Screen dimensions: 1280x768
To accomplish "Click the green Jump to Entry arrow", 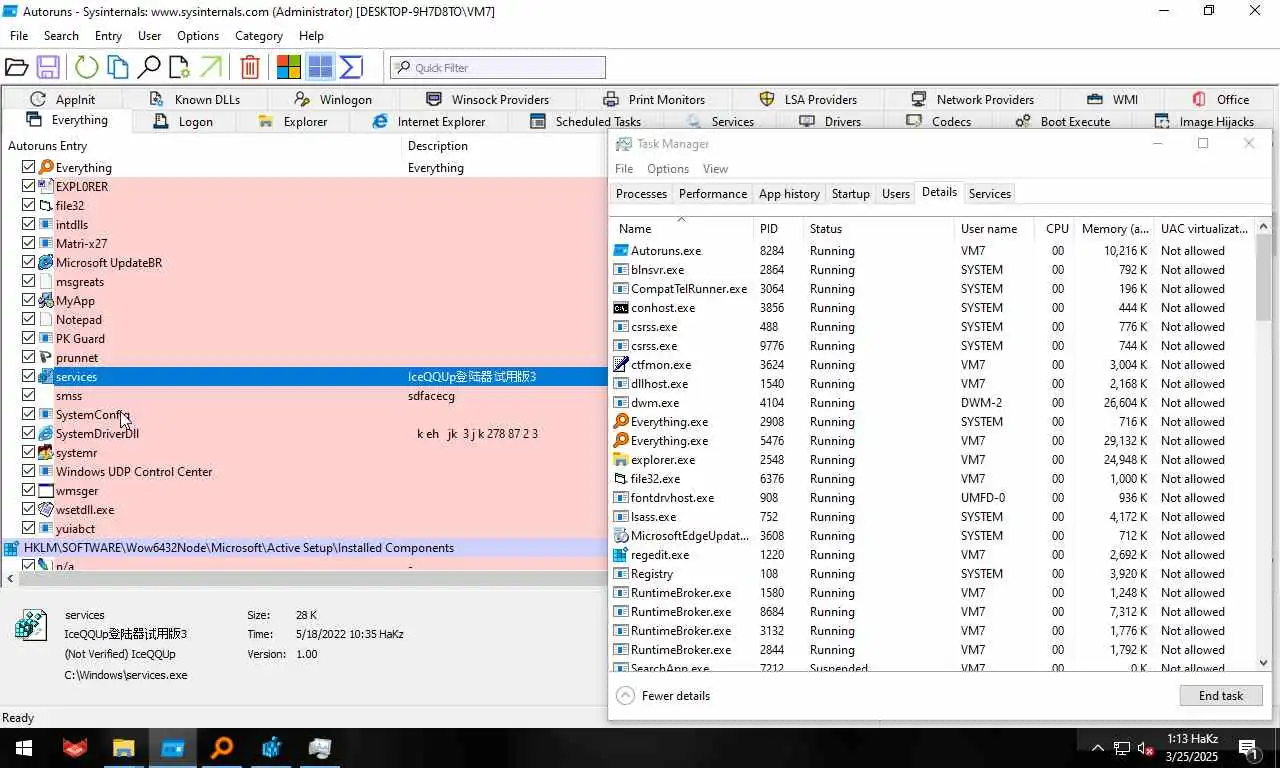I will point(210,67).
